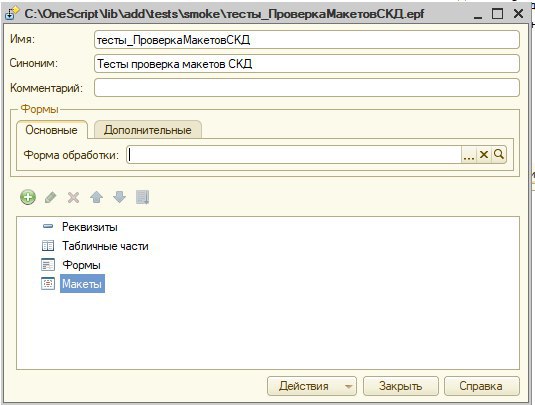
Task: Click the Макеты row icon
Action: tap(48, 284)
